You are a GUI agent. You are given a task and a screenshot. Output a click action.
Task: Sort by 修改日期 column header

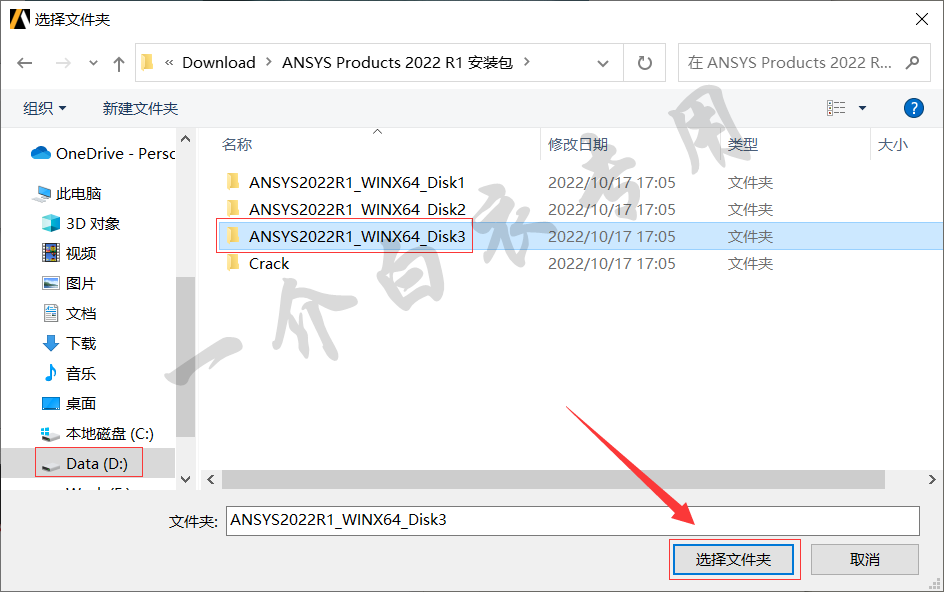pyautogui.click(x=577, y=145)
